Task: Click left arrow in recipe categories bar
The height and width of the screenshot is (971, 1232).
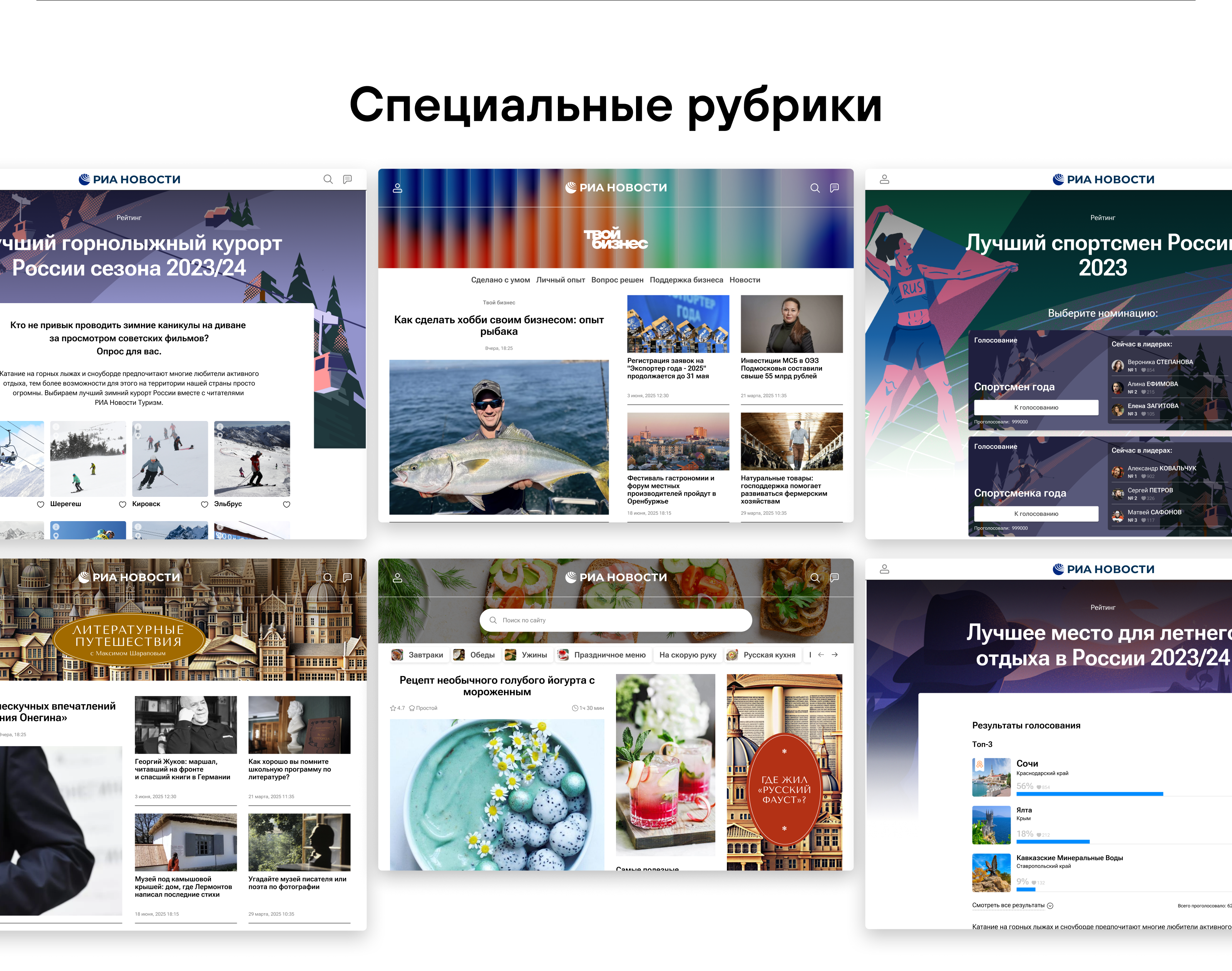Action: (x=820, y=655)
